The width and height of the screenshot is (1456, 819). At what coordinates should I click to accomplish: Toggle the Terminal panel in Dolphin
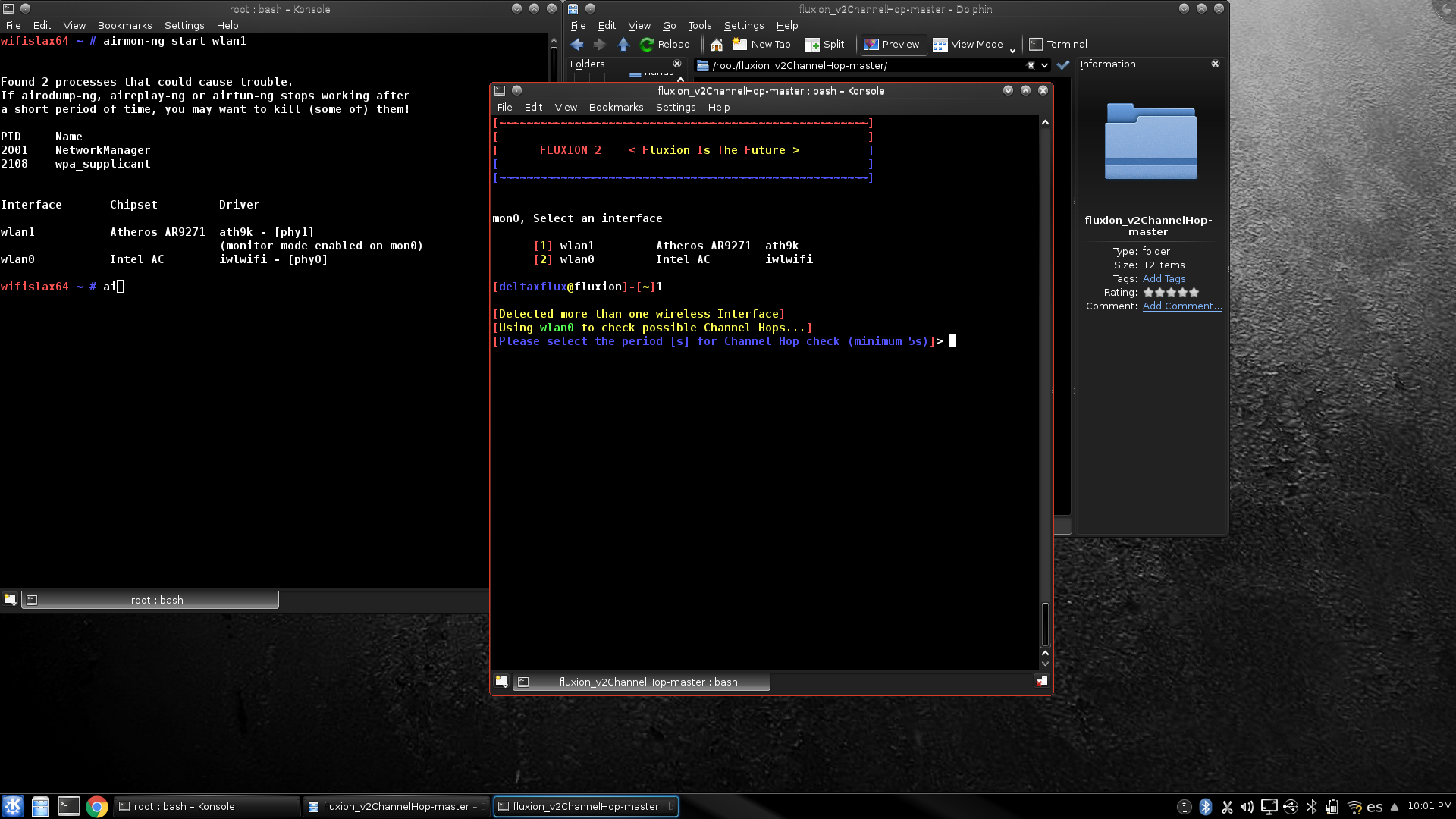pyautogui.click(x=1058, y=44)
